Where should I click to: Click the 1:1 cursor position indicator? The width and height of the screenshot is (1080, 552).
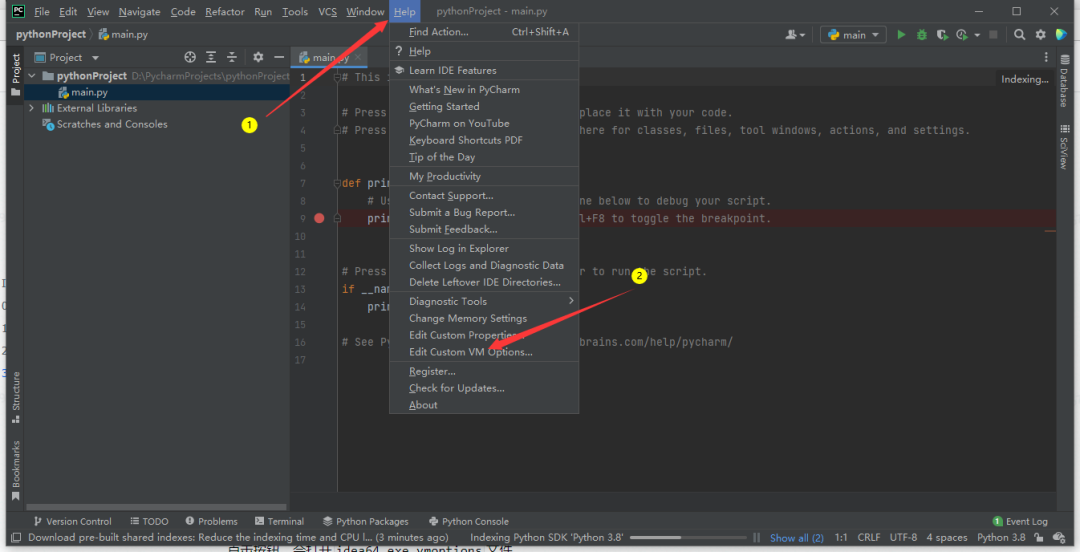point(841,538)
